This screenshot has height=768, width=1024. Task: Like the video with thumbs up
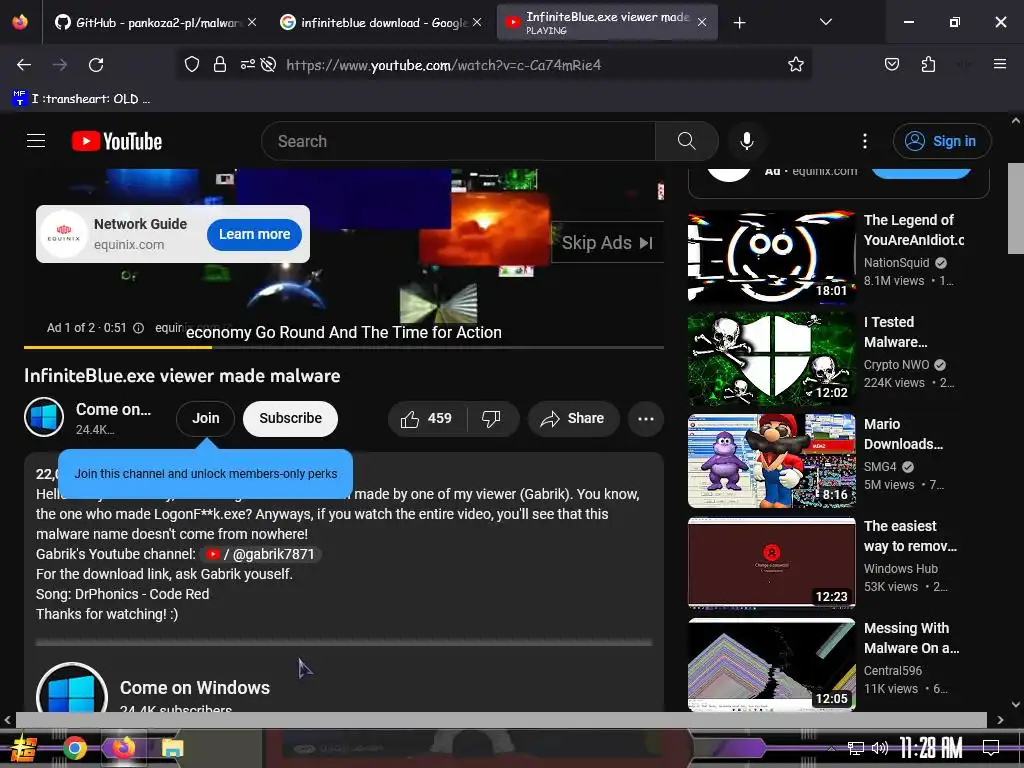(427, 419)
